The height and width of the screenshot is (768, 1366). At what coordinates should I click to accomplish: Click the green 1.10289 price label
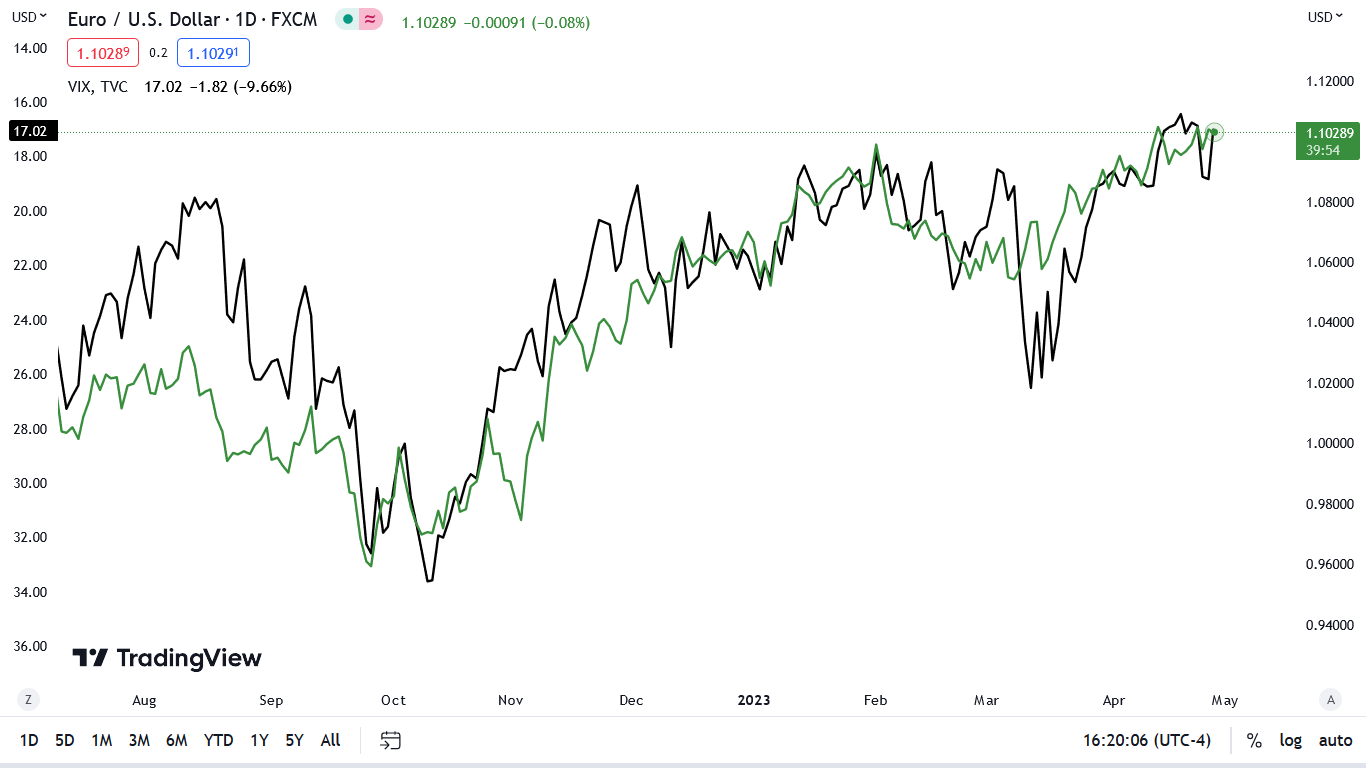[x=1326, y=132]
